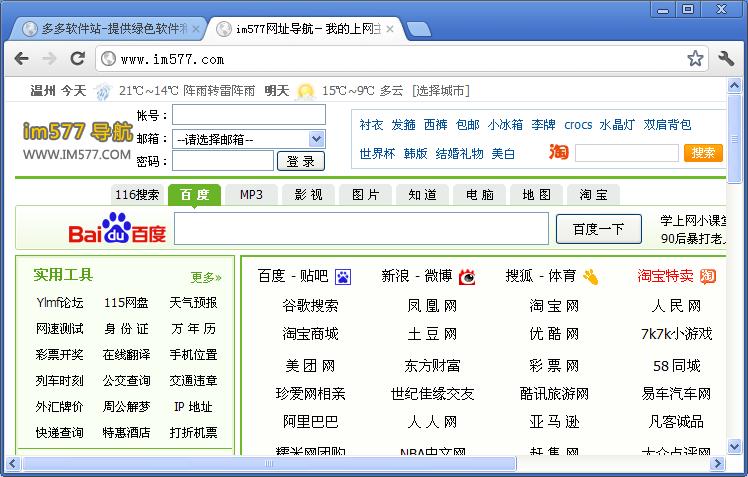Select the 地图 search tab
Screen dimensions: 748x477
(x=536, y=195)
